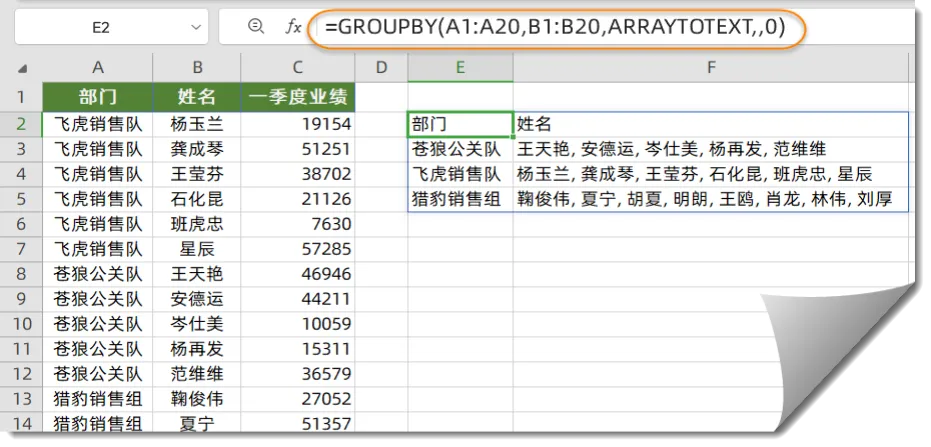Viewport: 931px width, 447px height.
Task: Click cell 杨玉兰 in column B
Action: click(x=197, y=124)
